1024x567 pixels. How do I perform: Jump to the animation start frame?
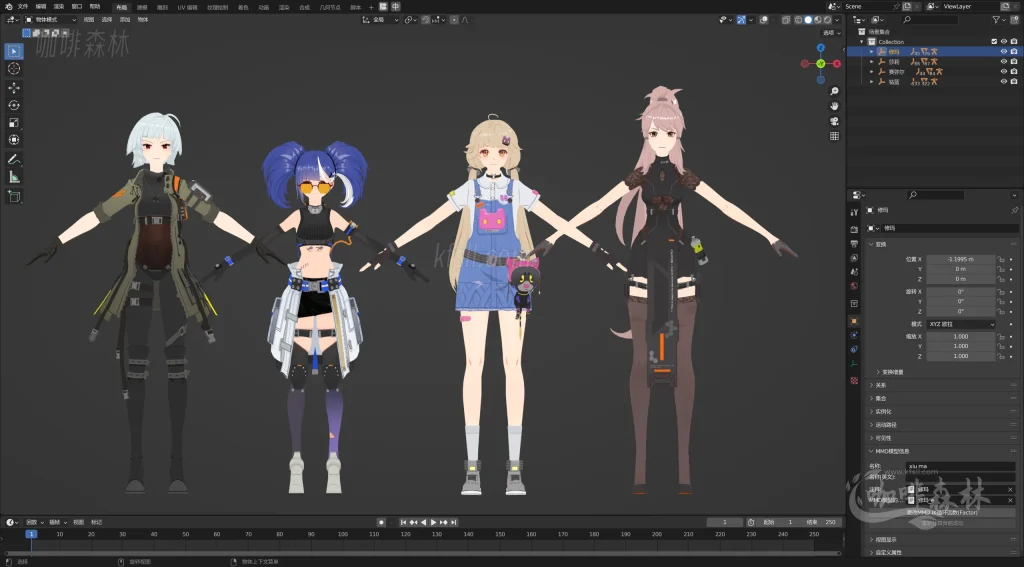tap(403, 523)
